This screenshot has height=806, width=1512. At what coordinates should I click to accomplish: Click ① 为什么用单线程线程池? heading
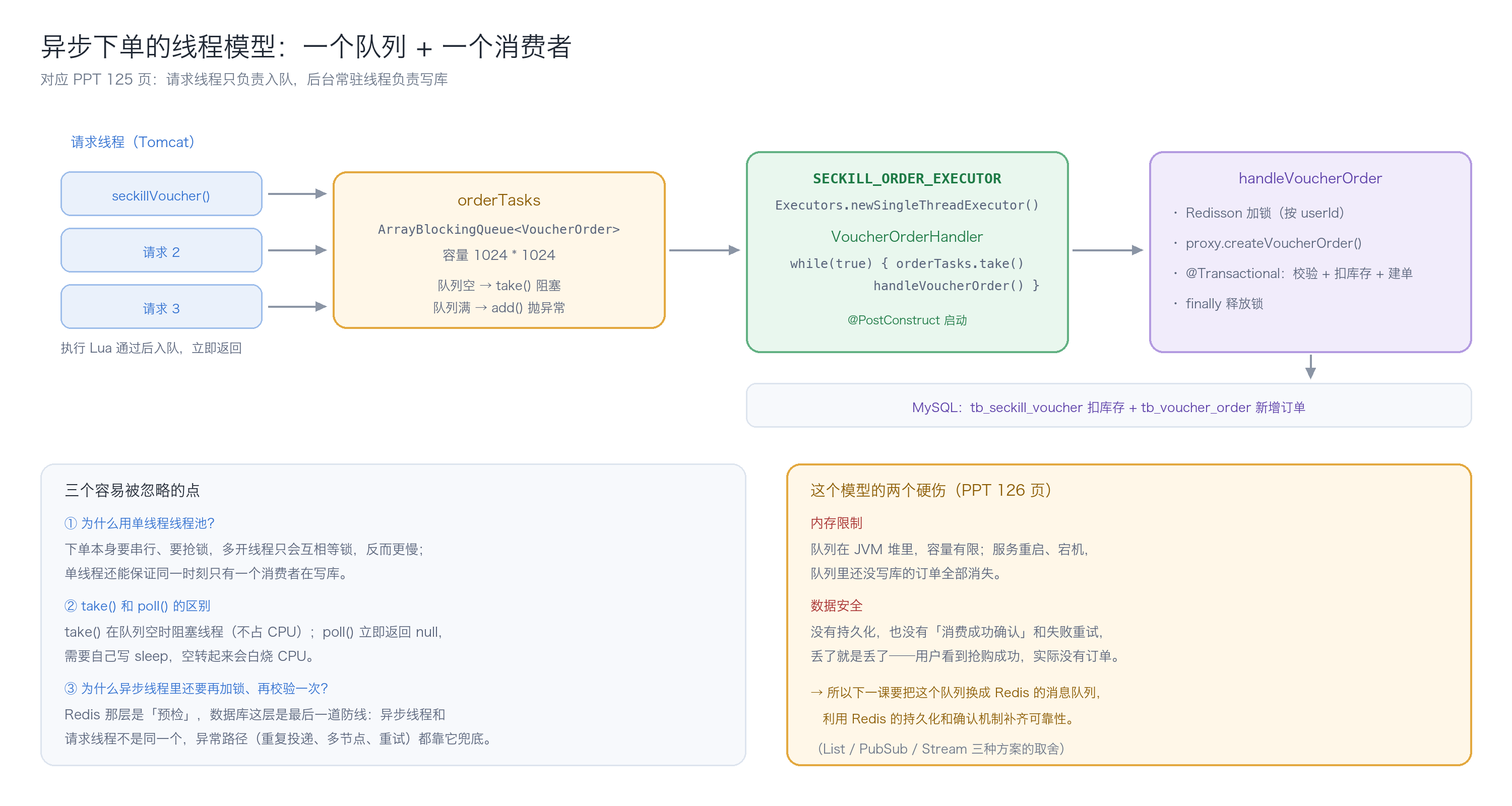point(140,523)
